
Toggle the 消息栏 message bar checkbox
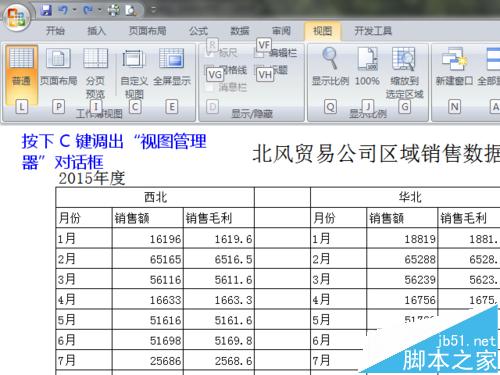point(226,88)
